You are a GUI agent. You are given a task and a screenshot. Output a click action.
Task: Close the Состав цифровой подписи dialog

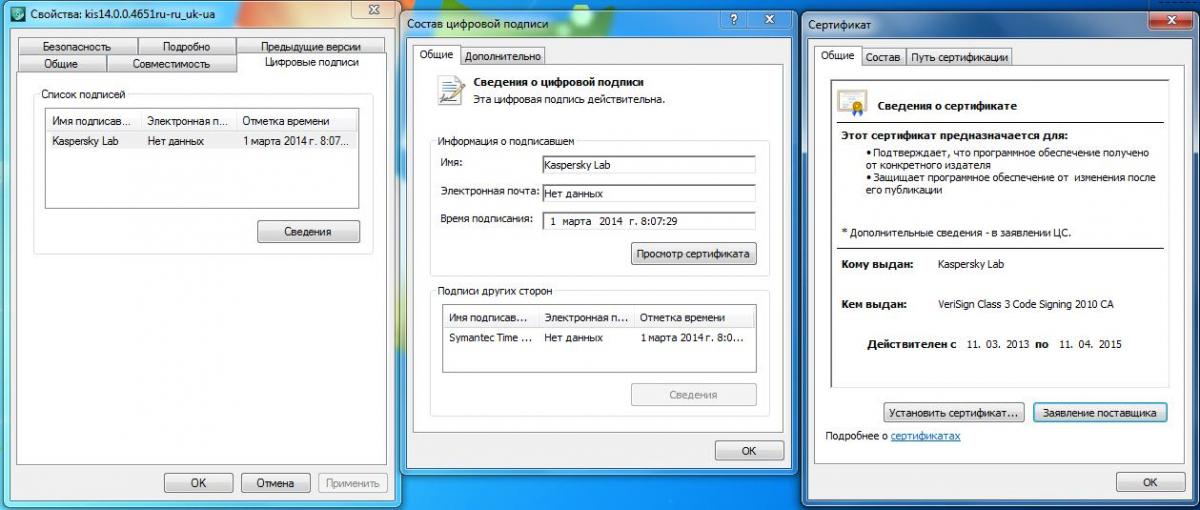pos(769,19)
